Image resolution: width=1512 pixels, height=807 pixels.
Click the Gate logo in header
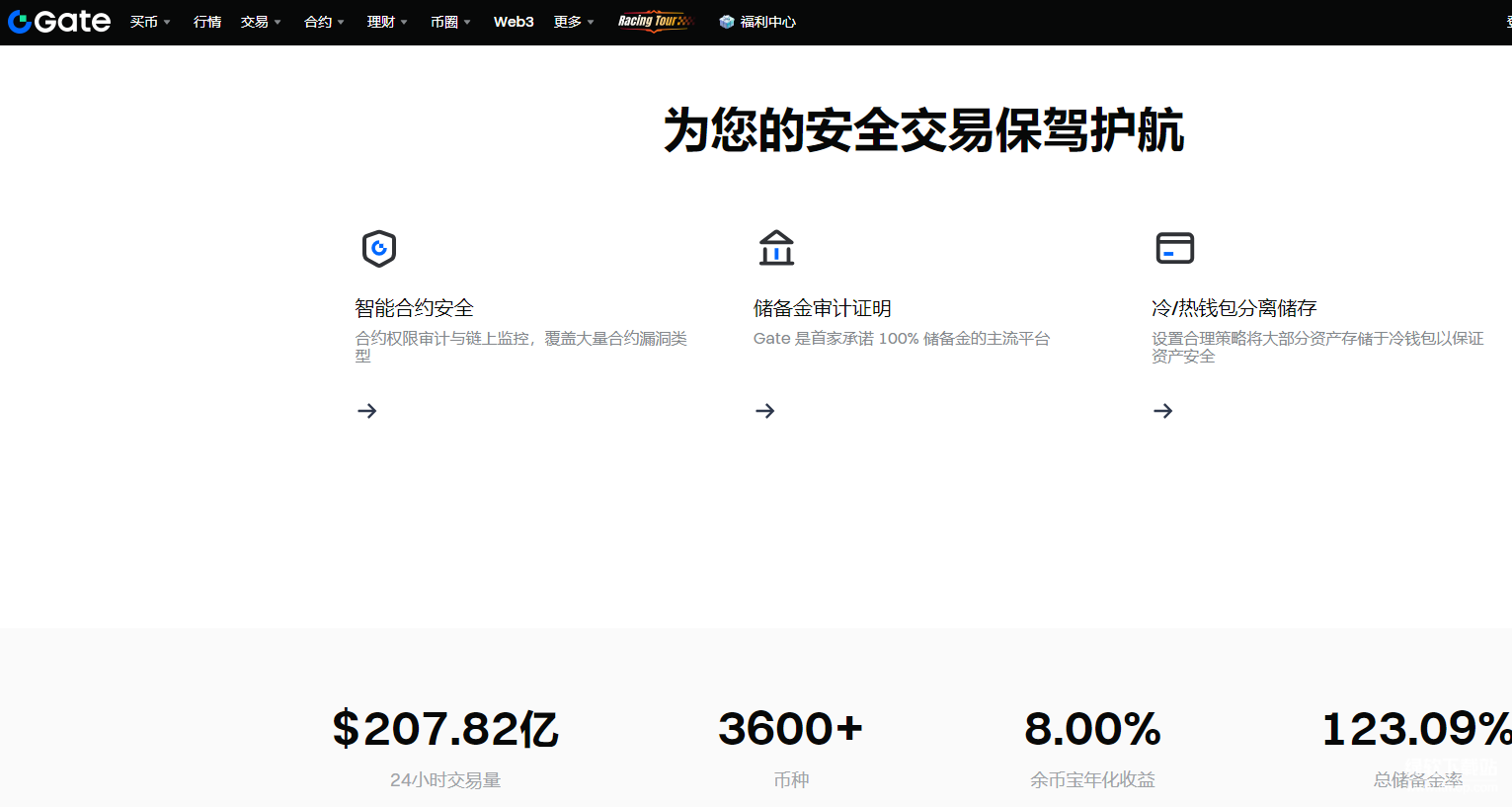pos(59,22)
